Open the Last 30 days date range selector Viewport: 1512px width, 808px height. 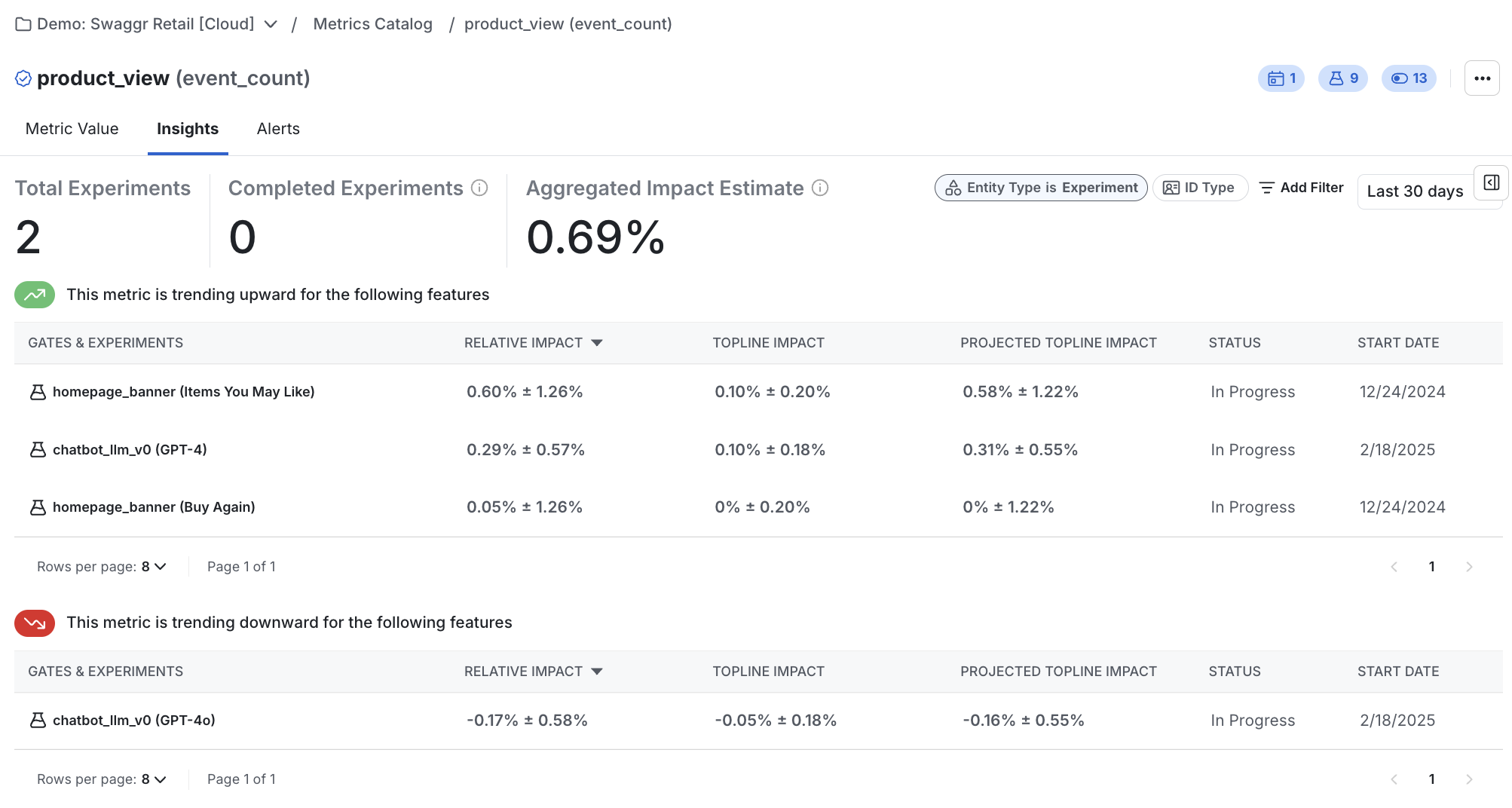click(1414, 191)
